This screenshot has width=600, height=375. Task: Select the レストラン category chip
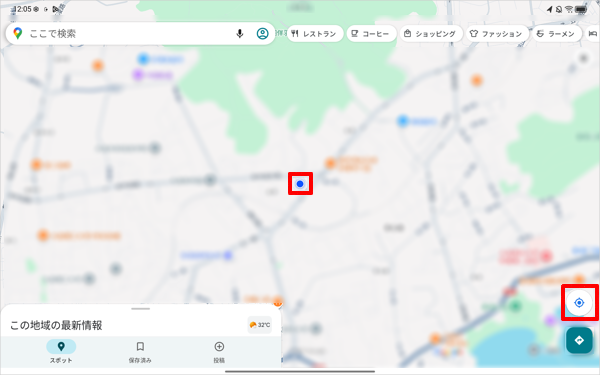point(315,34)
